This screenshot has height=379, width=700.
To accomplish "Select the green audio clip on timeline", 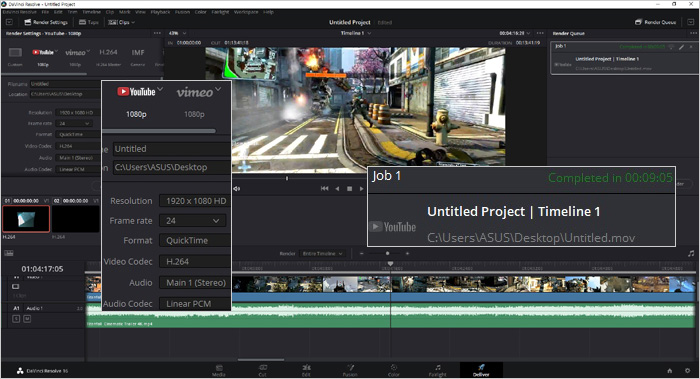I will (390, 316).
